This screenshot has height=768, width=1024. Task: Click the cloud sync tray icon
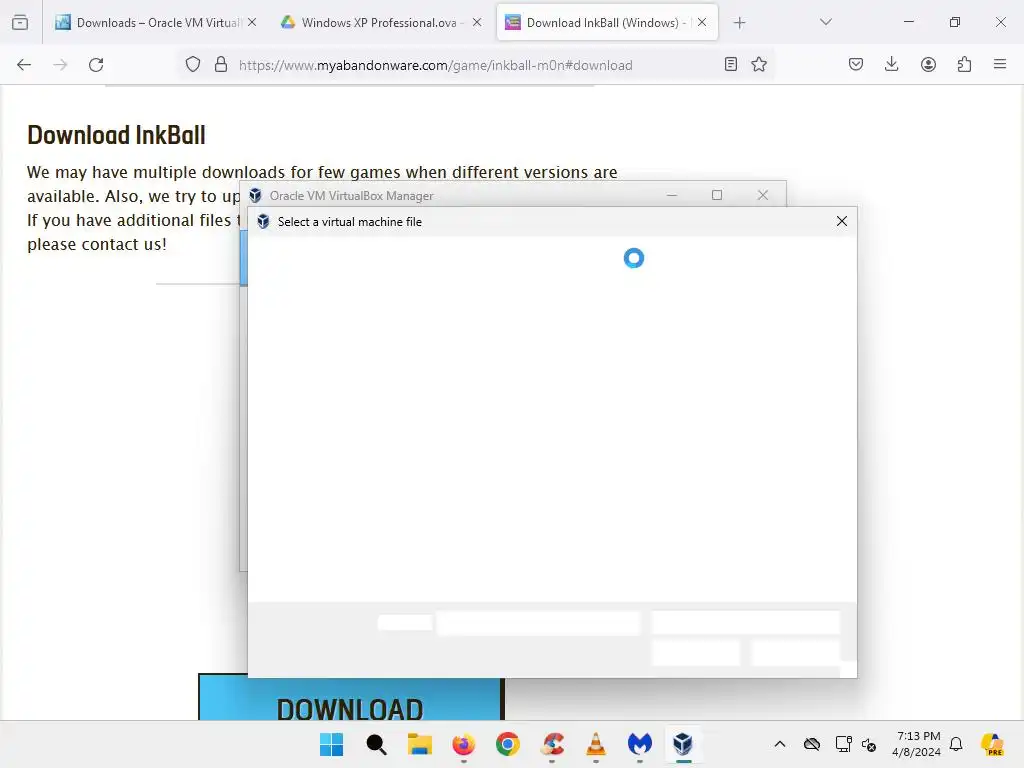(x=812, y=744)
